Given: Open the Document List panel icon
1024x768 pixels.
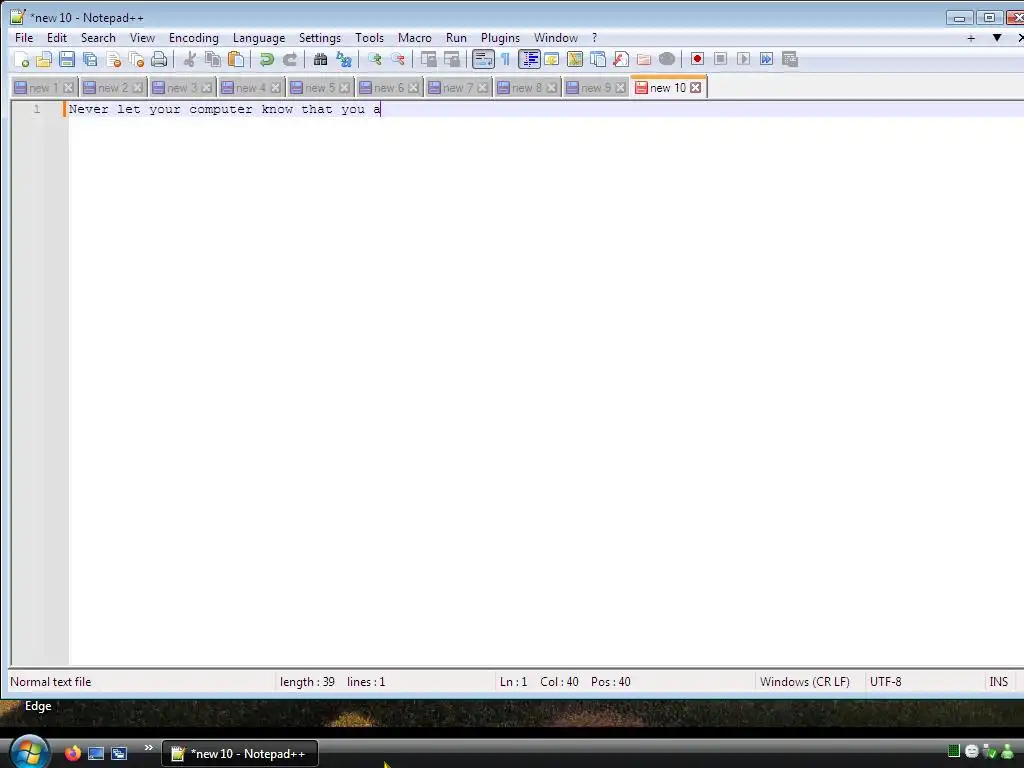Looking at the screenshot, I should click(598, 59).
